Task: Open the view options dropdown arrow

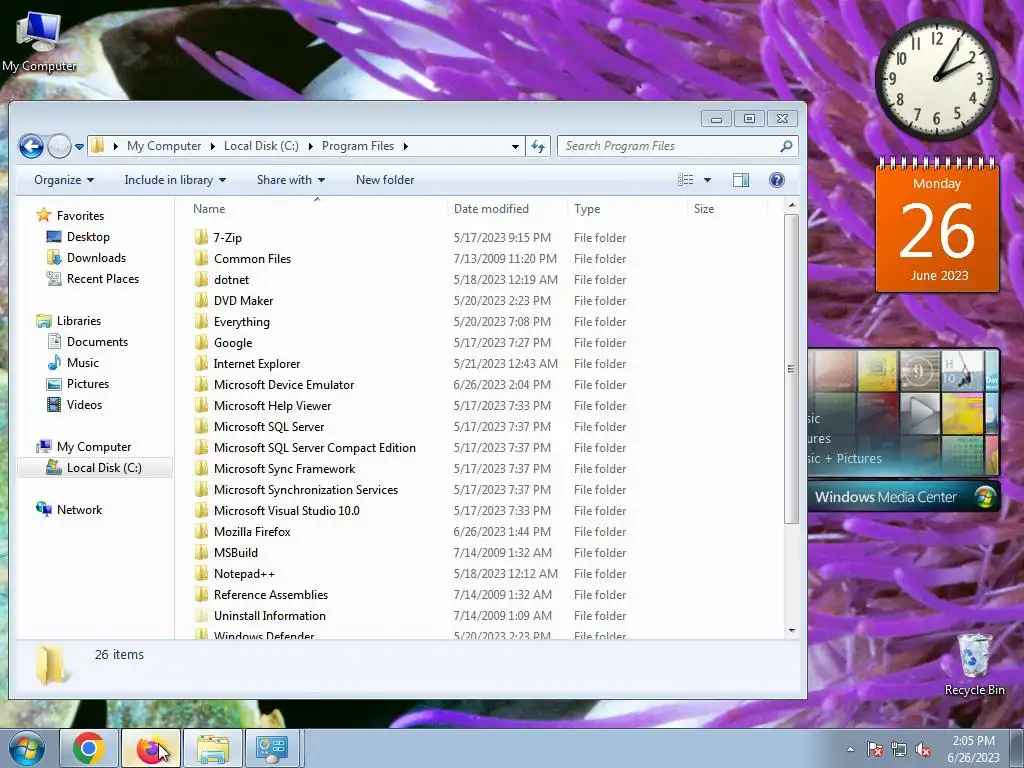Action: point(707,180)
